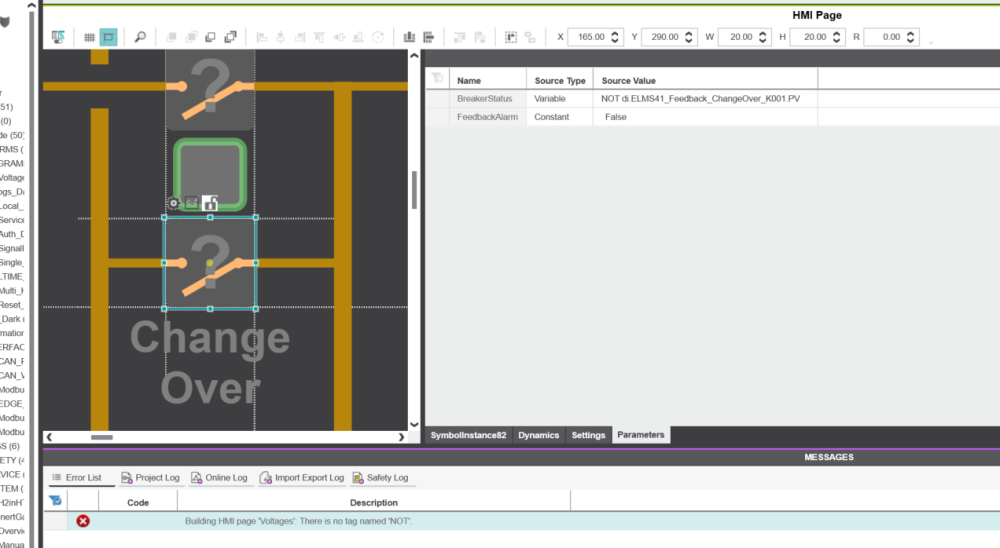Open the Project Log
This screenshot has width=1000, height=548.
(x=150, y=478)
